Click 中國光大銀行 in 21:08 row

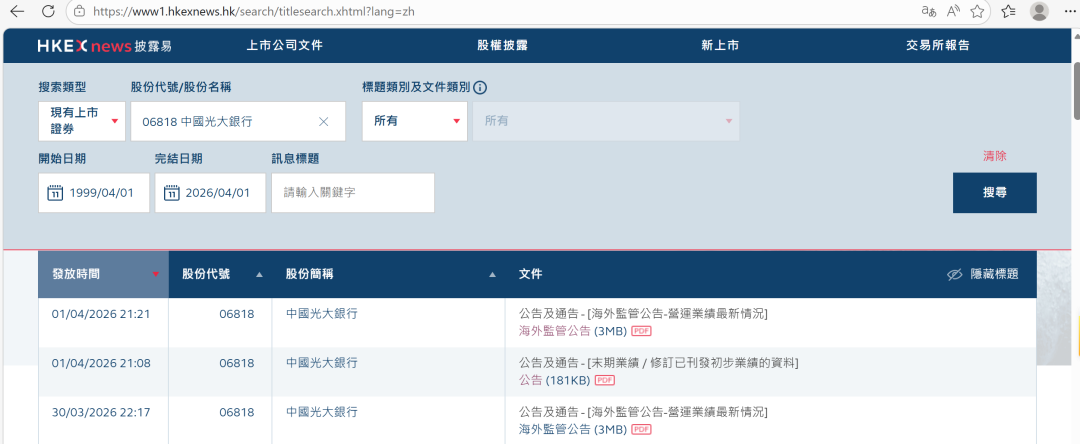[322, 363]
